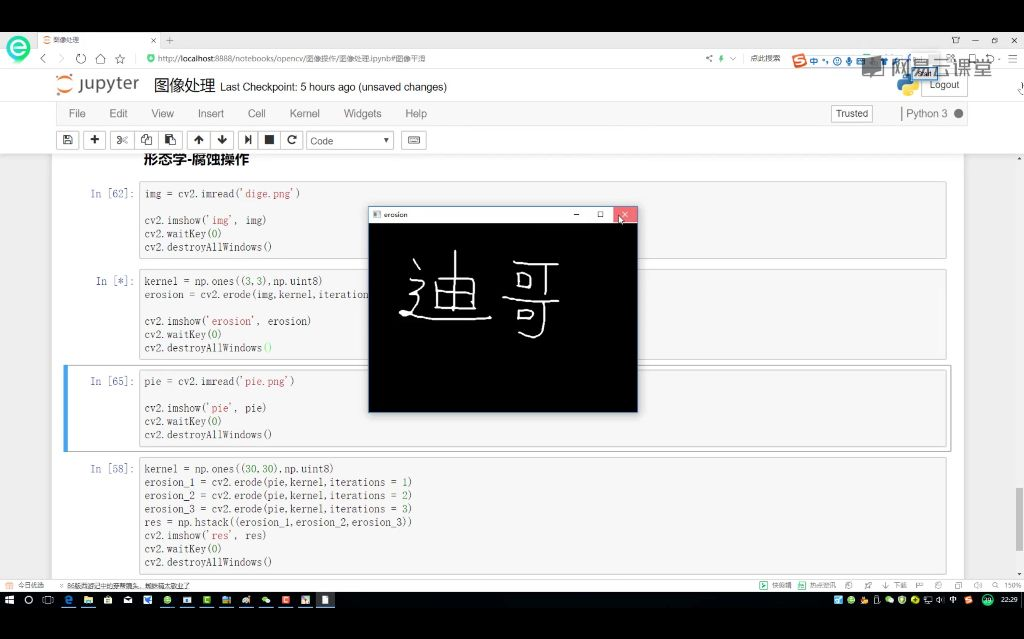Mute the browser tab via the speaker icon in the status bar

click(x=978, y=585)
